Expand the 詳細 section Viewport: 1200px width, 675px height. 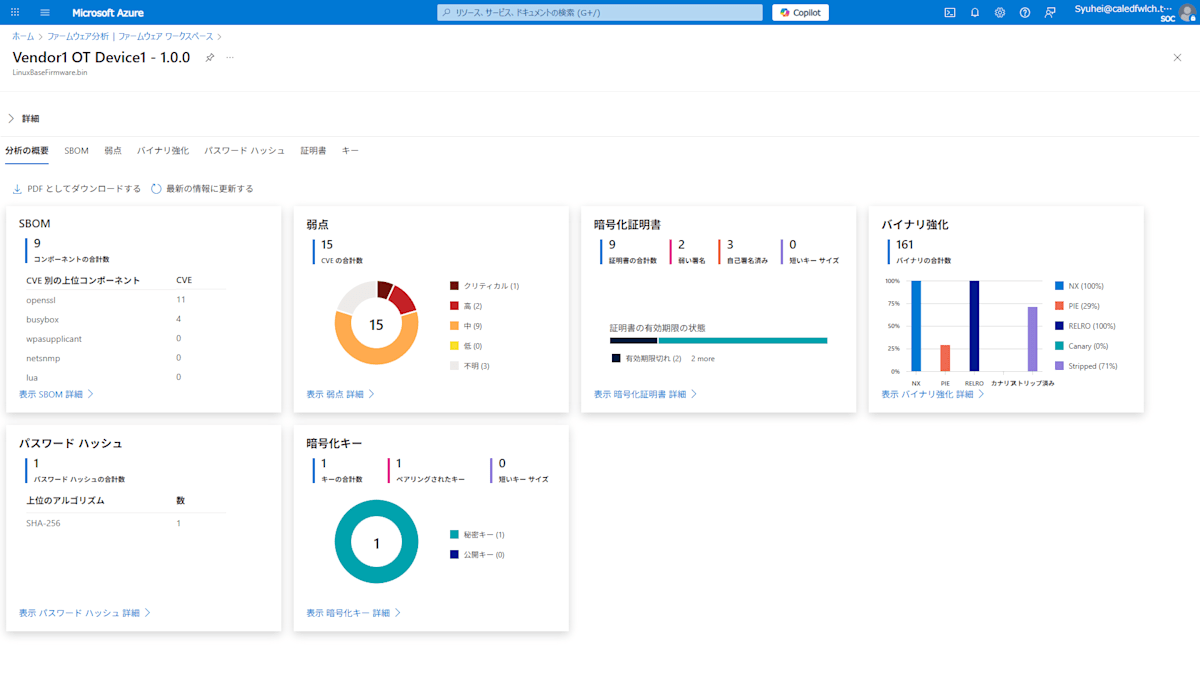pyautogui.click(x=24, y=118)
